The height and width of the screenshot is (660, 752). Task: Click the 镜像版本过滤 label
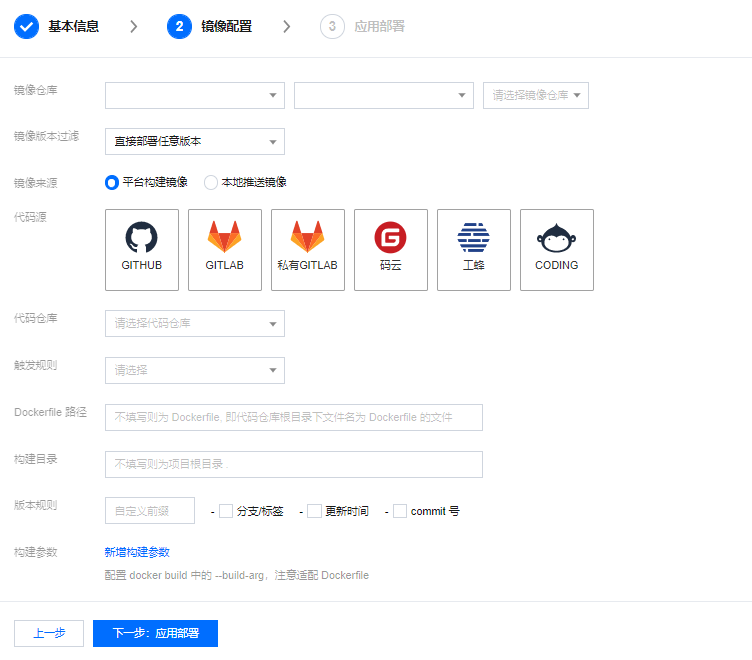tap(46, 136)
